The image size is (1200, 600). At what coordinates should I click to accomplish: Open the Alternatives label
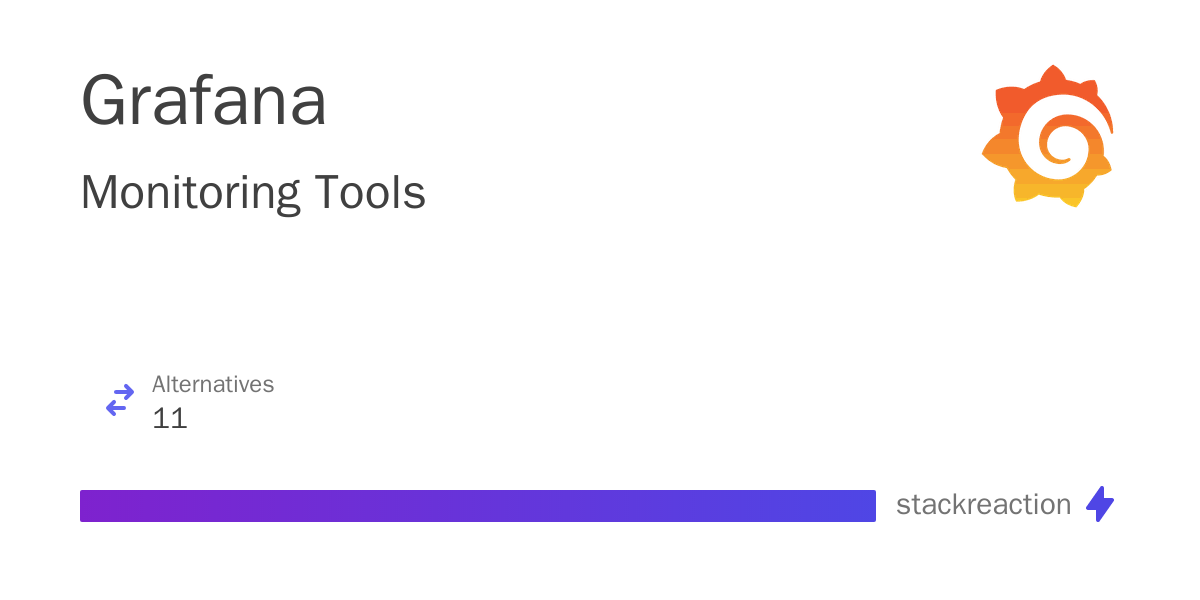point(213,384)
